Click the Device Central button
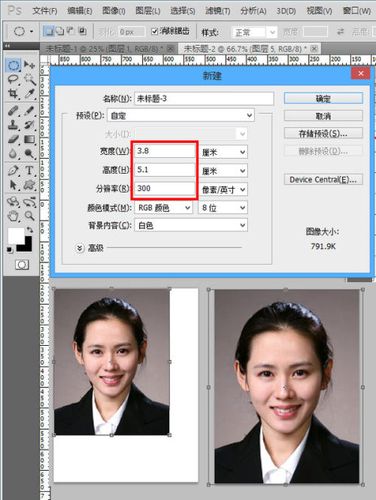Screen dimensions: 376x500 (323, 180)
